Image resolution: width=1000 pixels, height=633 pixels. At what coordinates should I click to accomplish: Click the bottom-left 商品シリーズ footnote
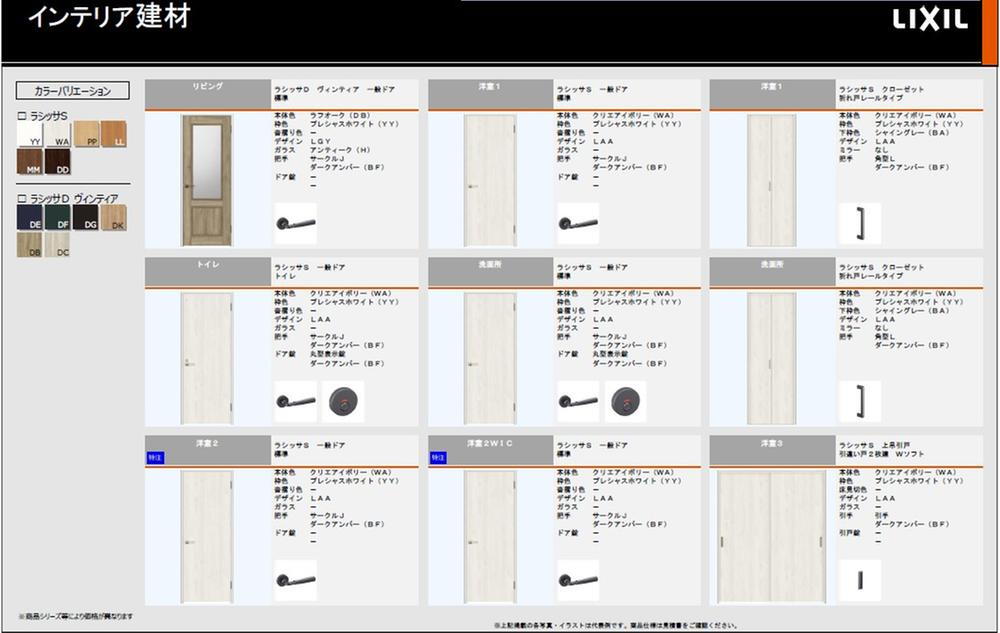click(x=76, y=616)
